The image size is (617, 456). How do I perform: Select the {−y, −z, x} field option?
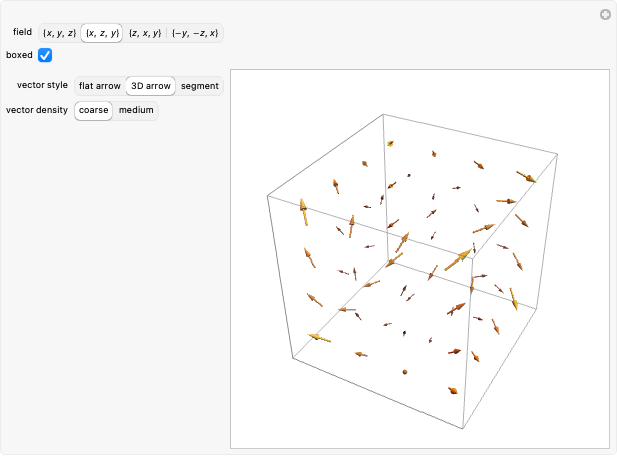pyautogui.click(x=195, y=33)
